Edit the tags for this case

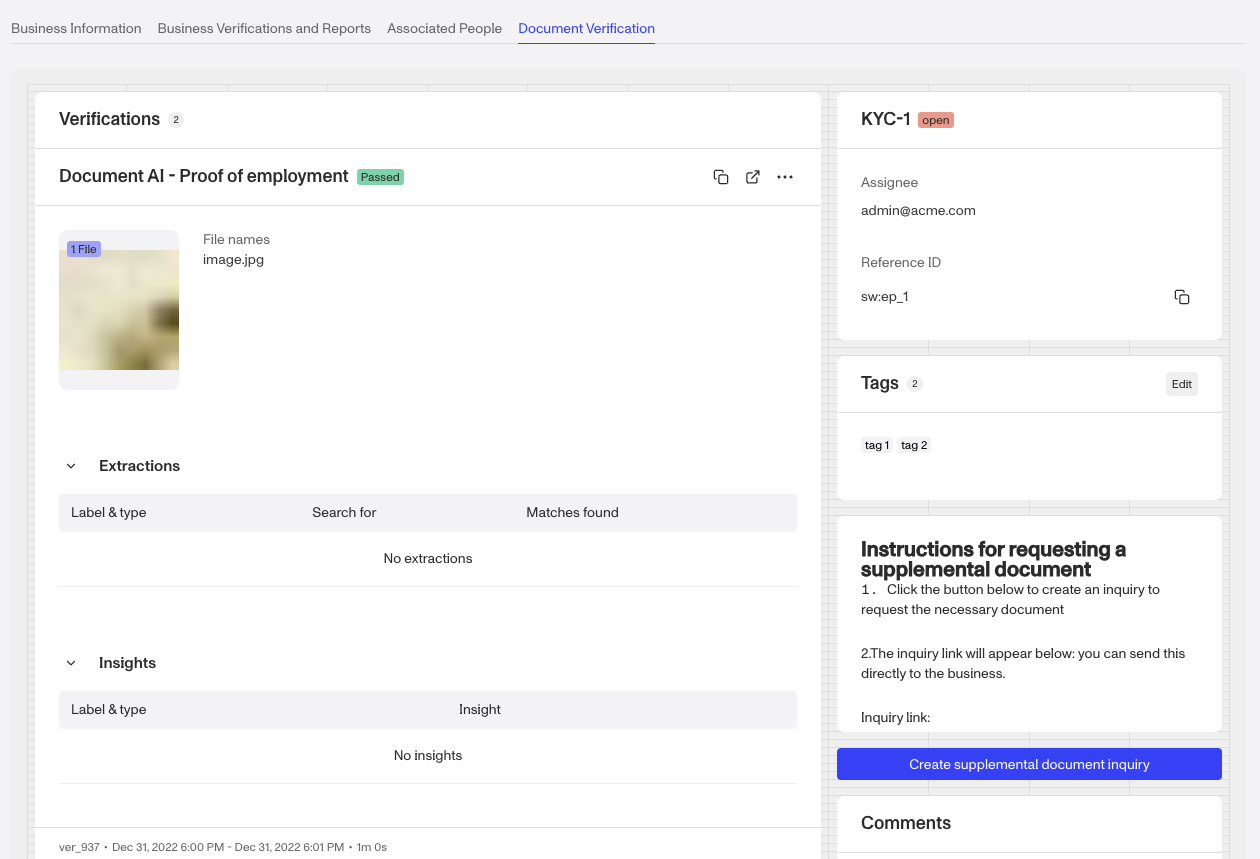pos(1181,383)
